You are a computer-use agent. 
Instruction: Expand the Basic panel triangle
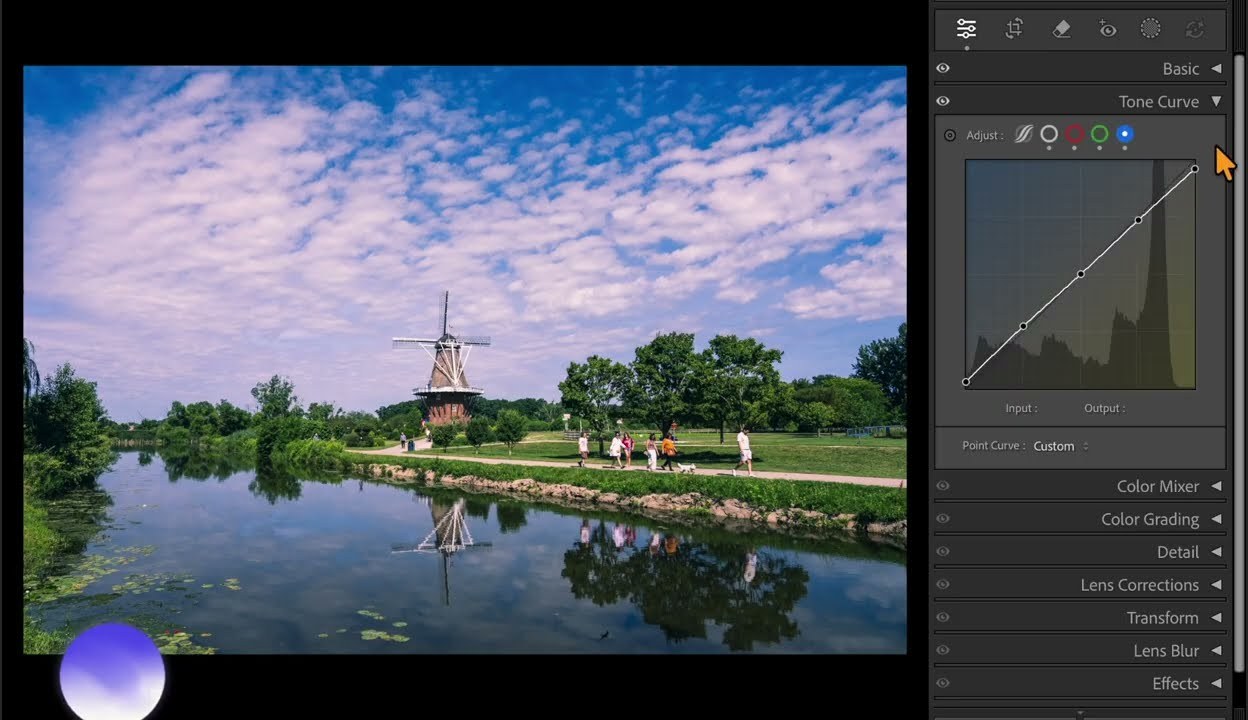[x=1217, y=68]
